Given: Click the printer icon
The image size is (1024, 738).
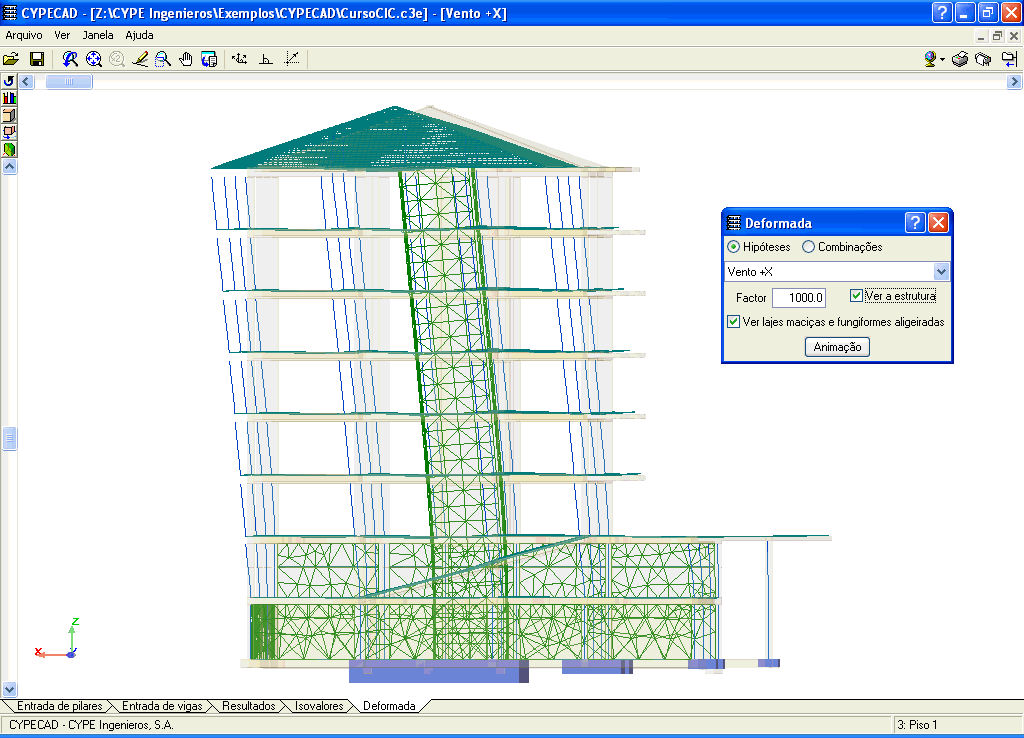Looking at the screenshot, I should [x=959, y=59].
